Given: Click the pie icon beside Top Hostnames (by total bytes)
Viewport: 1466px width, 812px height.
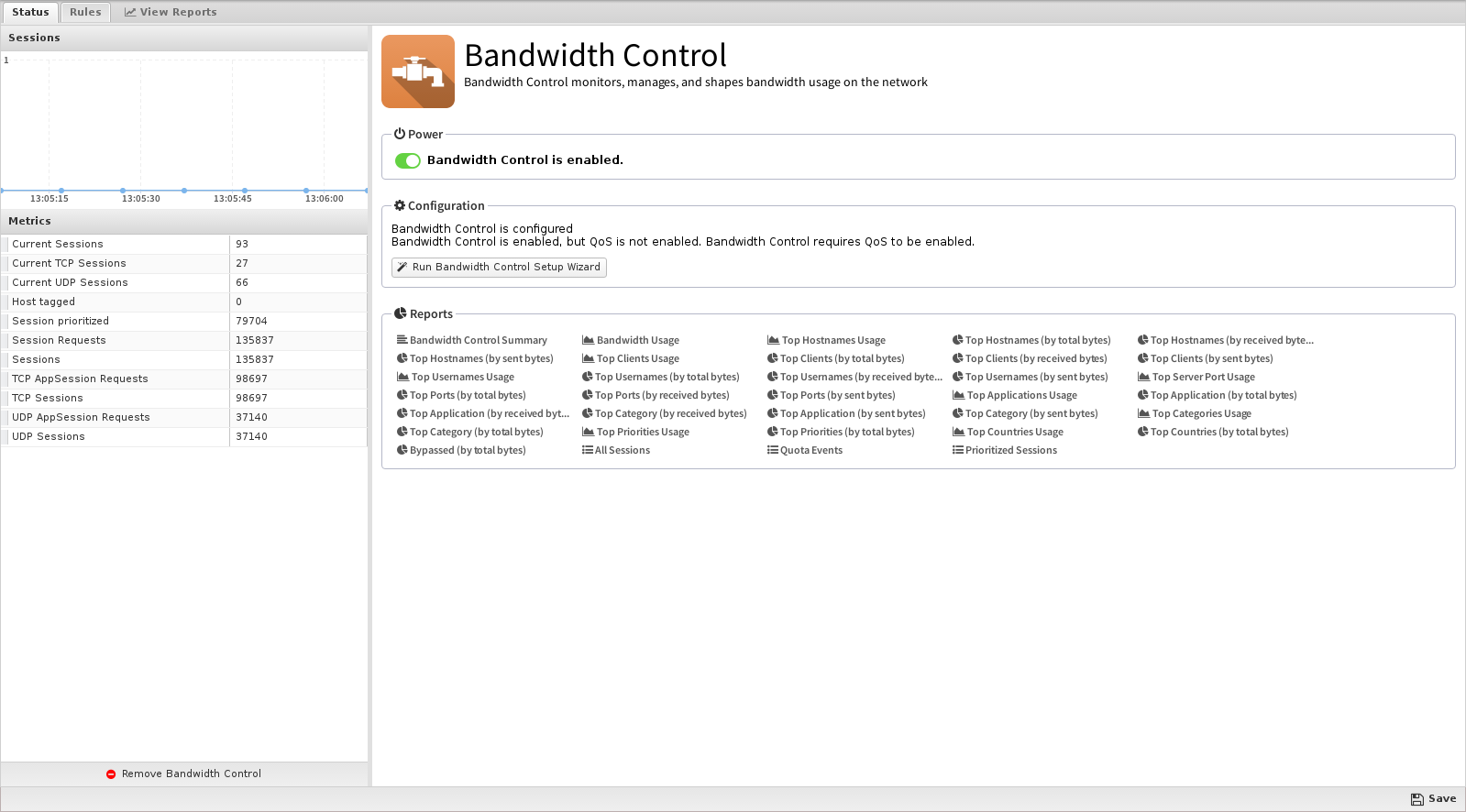Looking at the screenshot, I should click(957, 340).
